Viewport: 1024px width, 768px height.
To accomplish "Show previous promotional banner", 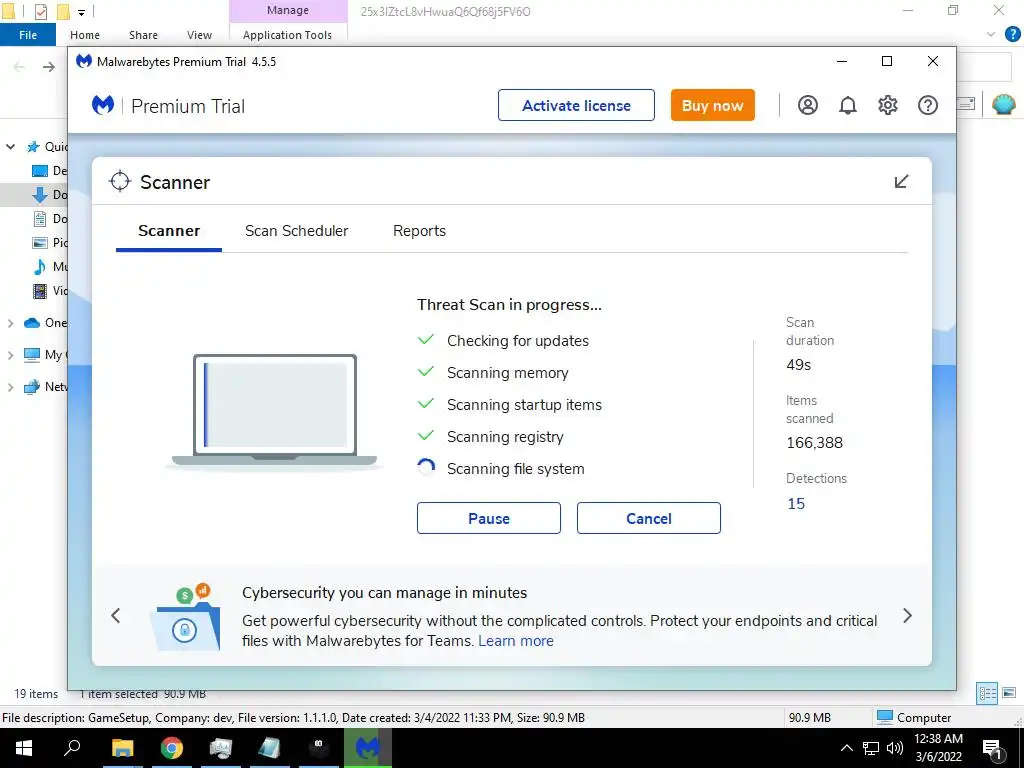I will (116, 615).
